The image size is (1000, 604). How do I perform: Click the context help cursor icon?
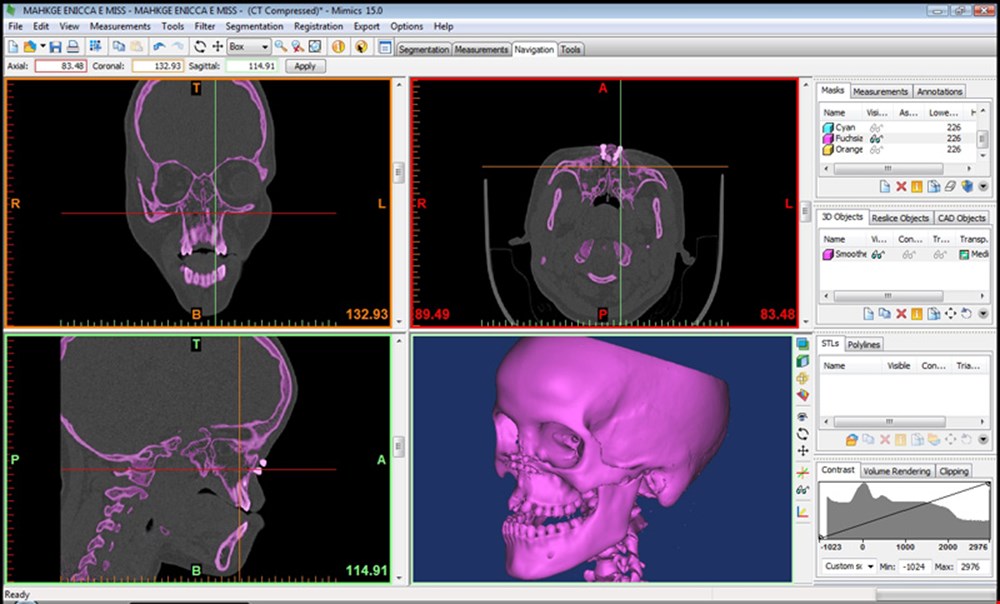pos(362,47)
